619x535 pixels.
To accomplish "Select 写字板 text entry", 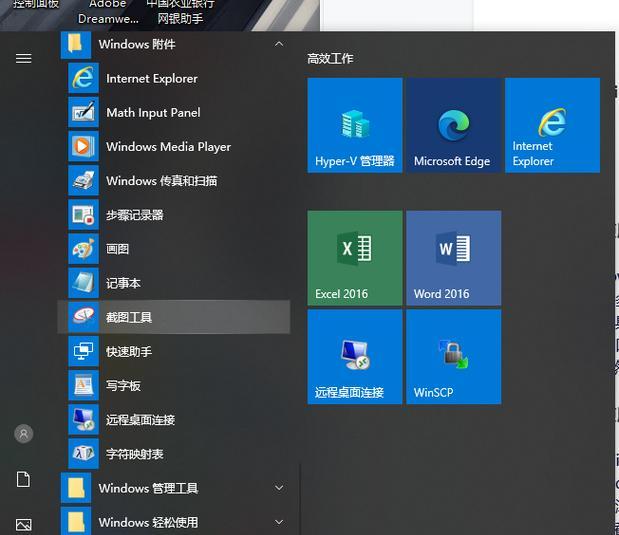I will [123, 386].
